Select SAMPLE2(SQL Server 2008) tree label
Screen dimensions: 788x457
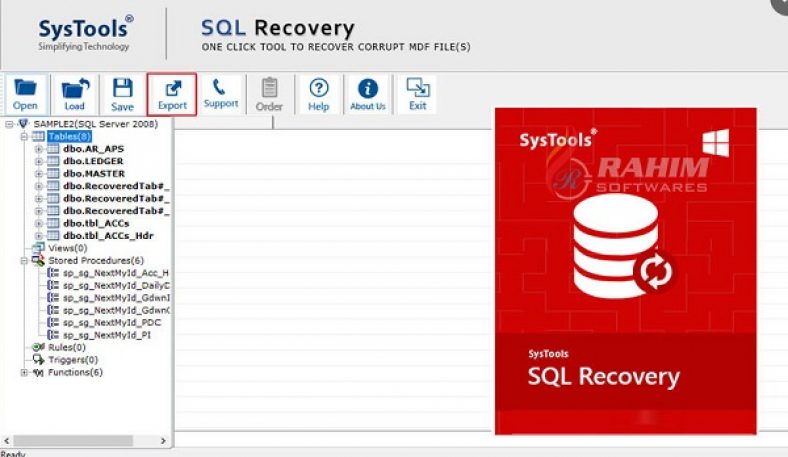(95, 124)
